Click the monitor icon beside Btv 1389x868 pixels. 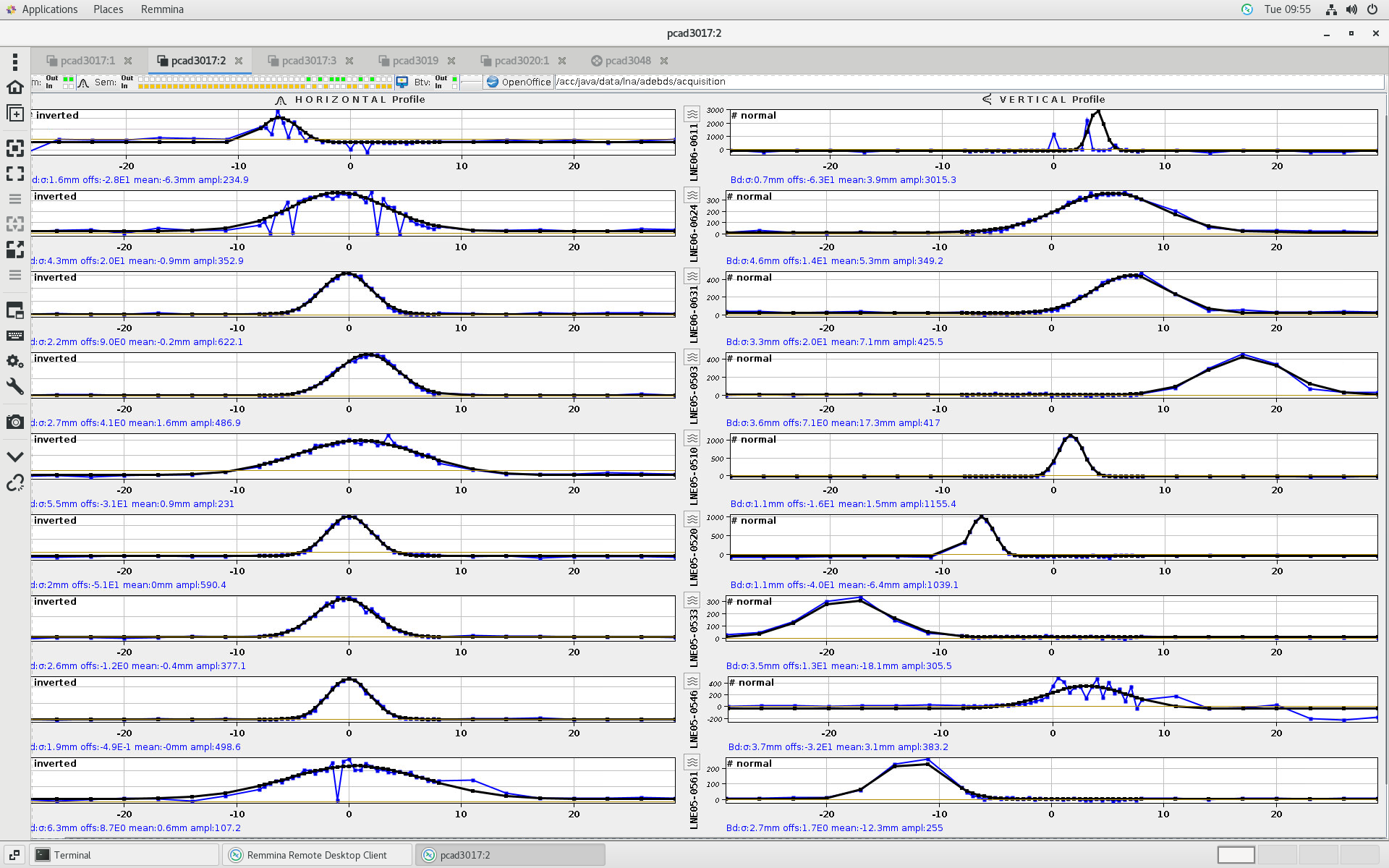402,82
